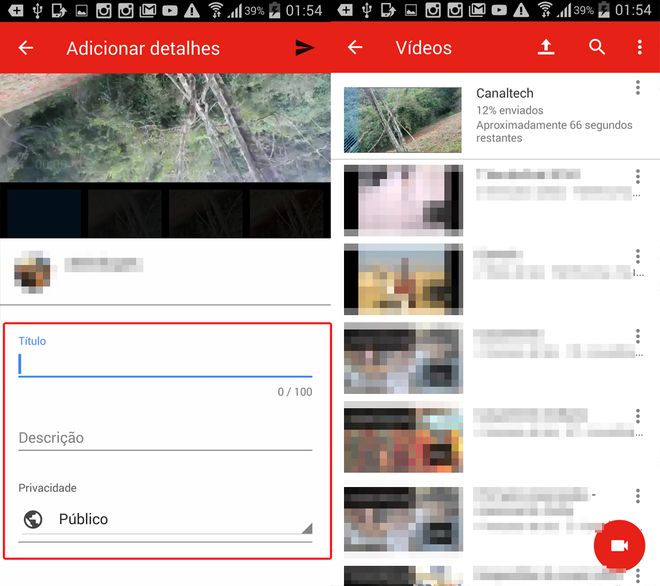Tap the warning triangle in left status bar
Viewport: 660px width, 586px height.
click(x=192, y=10)
